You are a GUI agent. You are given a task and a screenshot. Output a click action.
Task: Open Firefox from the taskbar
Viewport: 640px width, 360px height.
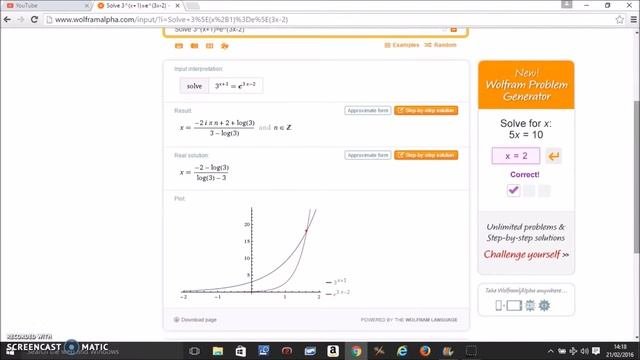point(425,351)
